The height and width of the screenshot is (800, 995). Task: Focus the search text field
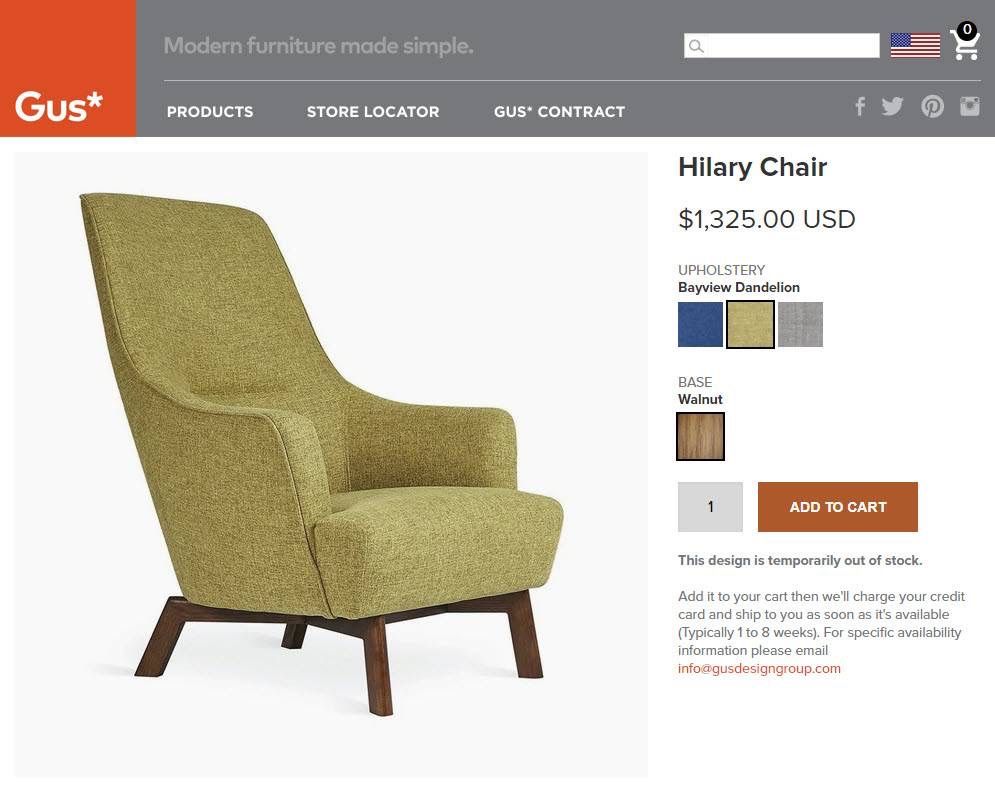point(782,46)
